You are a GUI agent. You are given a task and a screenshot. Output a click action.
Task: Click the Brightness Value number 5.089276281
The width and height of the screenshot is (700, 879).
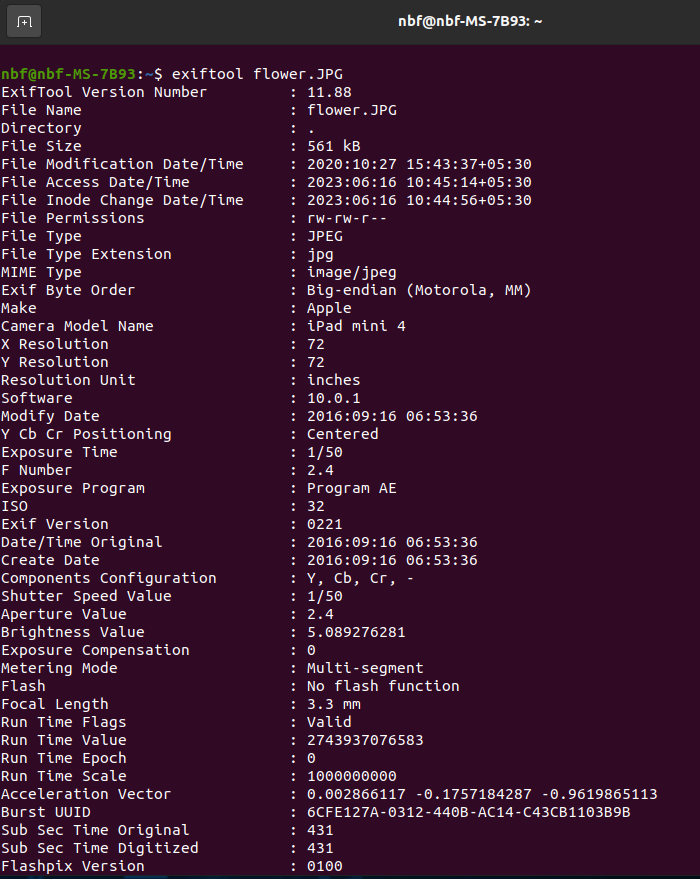pos(356,632)
